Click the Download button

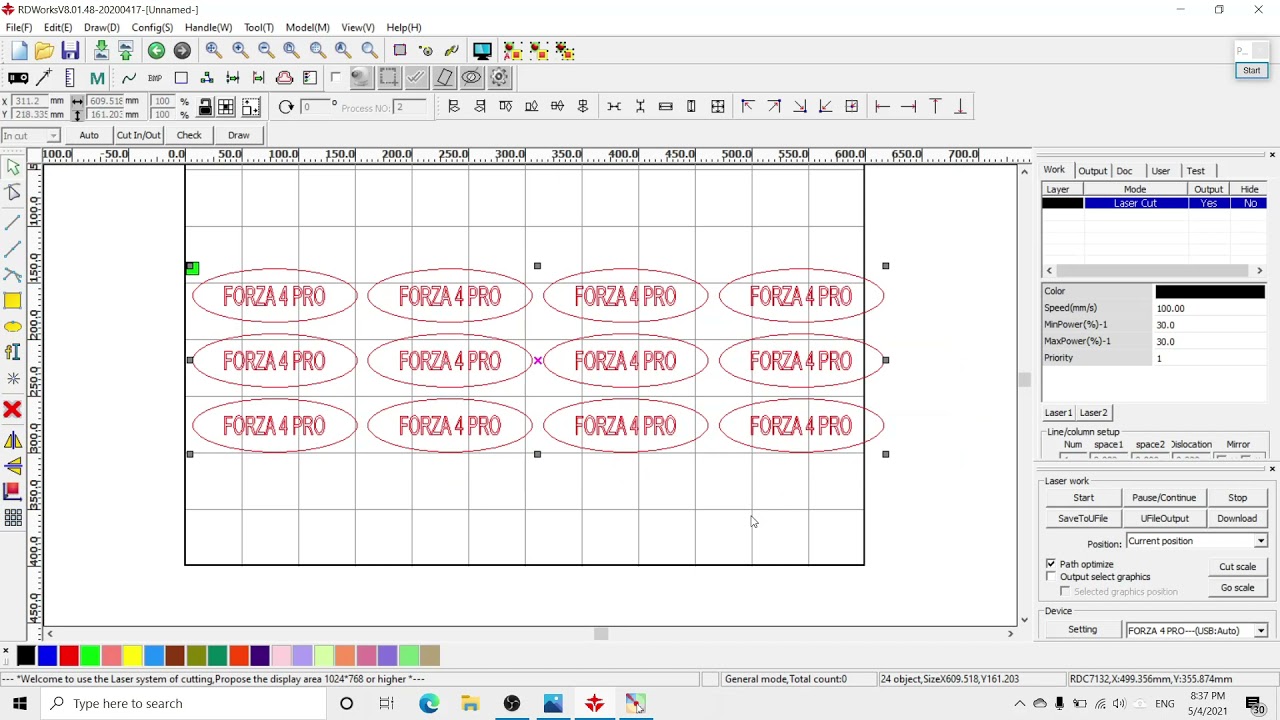(x=1237, y=518)
